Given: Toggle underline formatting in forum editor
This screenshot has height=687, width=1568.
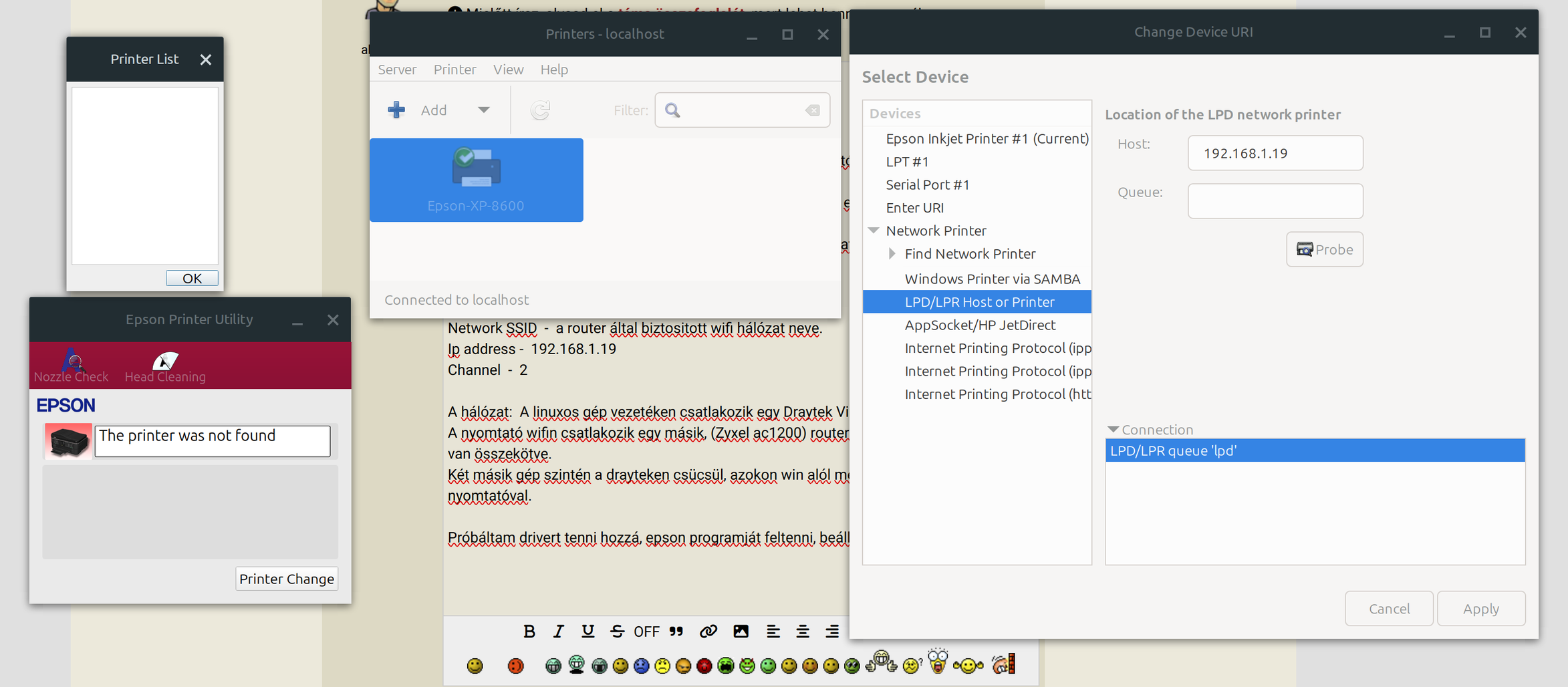Looking at the screenshot, I should click(x=587, y=632).
